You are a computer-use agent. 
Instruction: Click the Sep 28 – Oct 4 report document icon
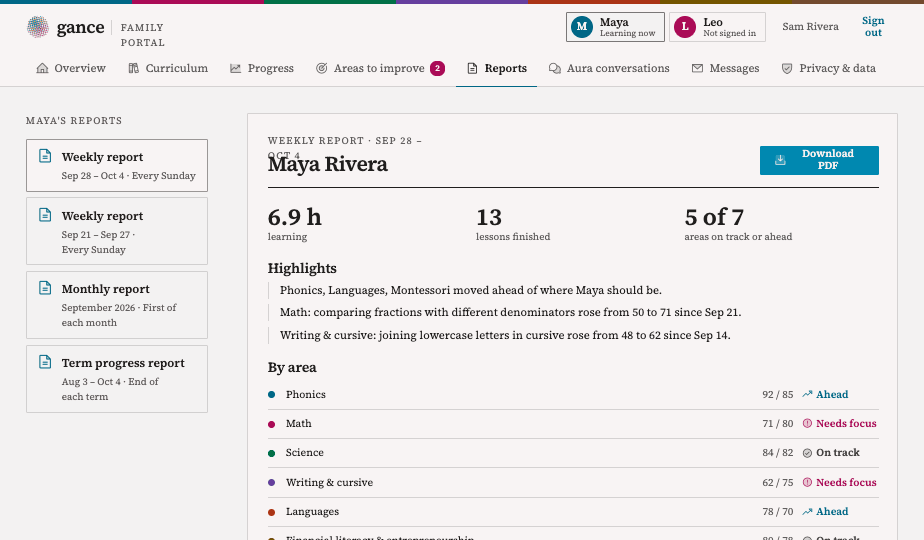click(45, 156)
